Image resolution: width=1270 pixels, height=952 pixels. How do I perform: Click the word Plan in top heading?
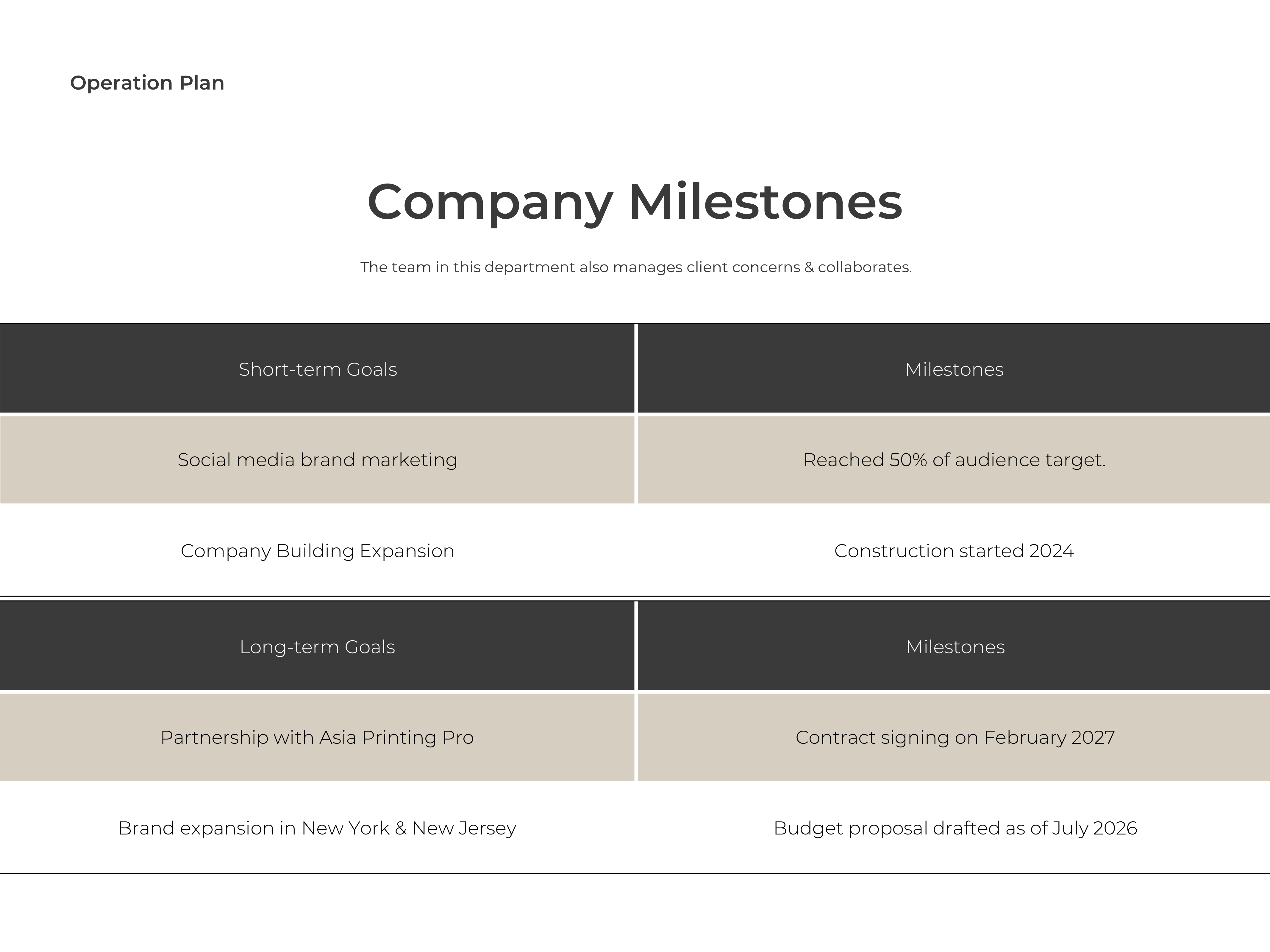[201, 83]
